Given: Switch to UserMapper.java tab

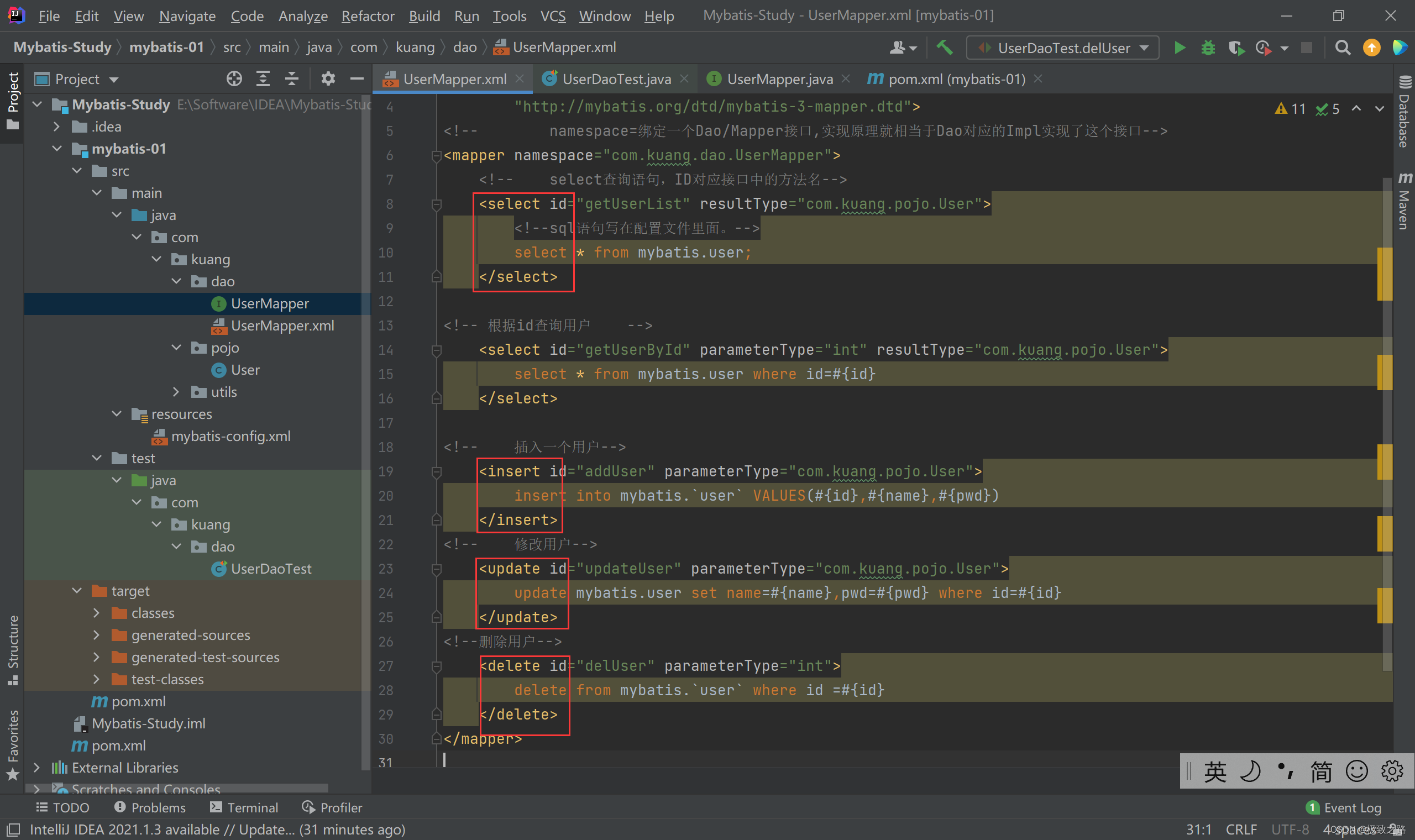Looking at the screenshot, I should pyautogui.click(x=779, y=78).
